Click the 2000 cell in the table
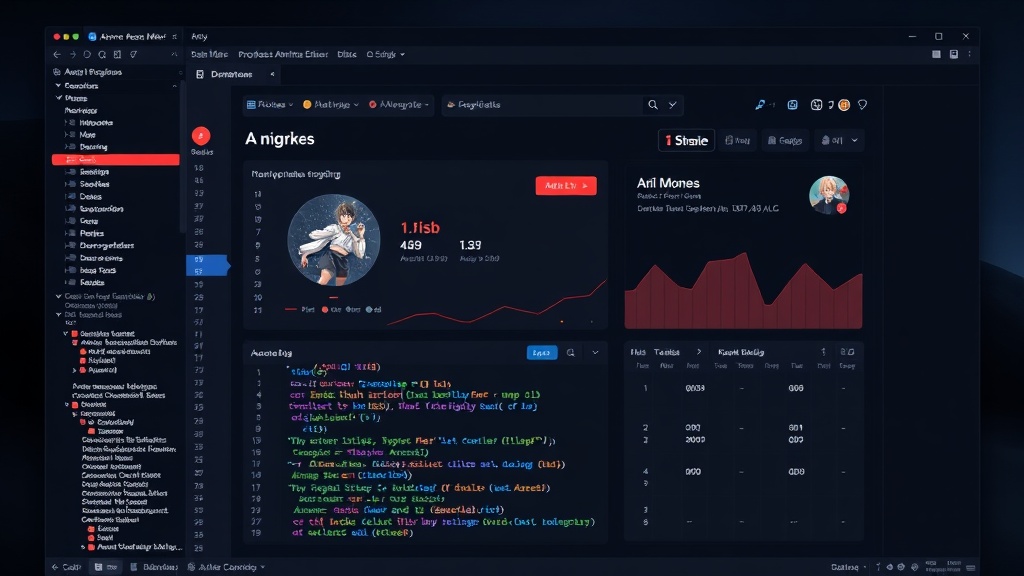 pos(695,440)
